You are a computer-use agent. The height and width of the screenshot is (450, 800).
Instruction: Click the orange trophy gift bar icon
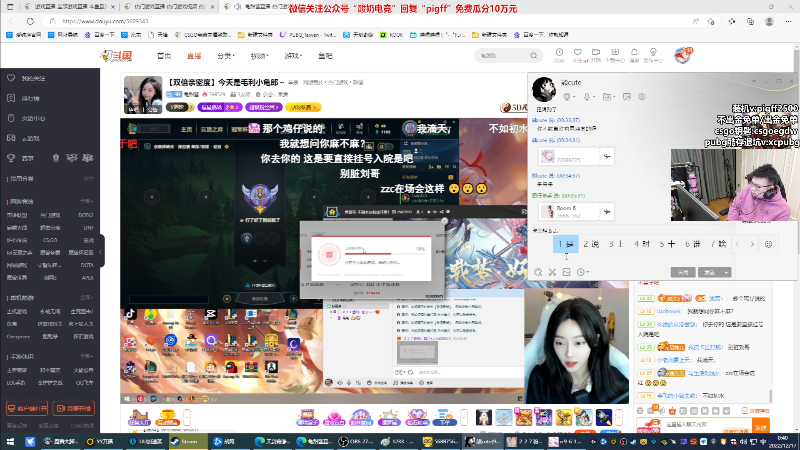point(167,417)
